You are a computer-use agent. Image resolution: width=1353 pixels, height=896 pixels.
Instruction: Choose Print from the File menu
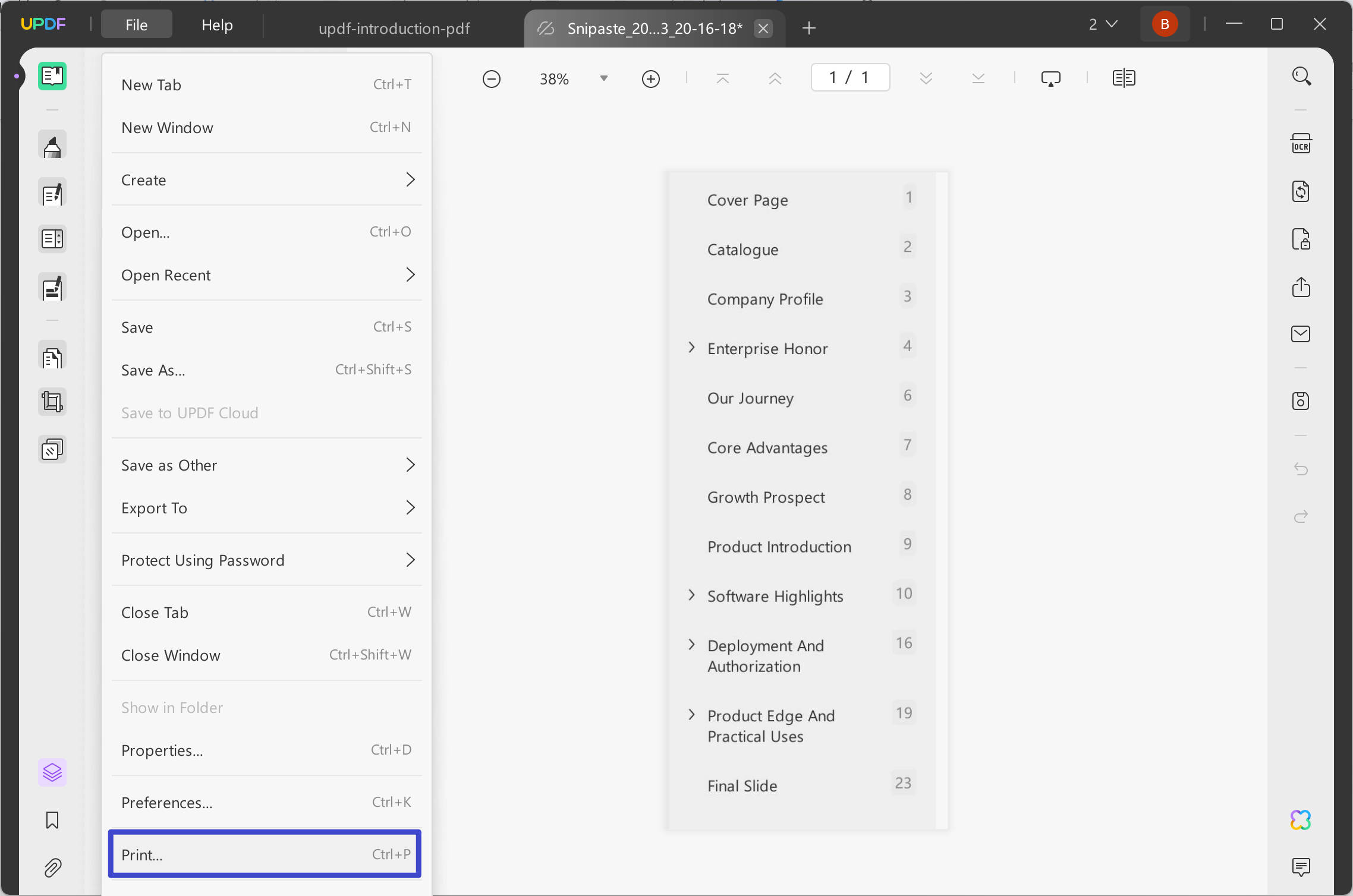tap(265, 854)
